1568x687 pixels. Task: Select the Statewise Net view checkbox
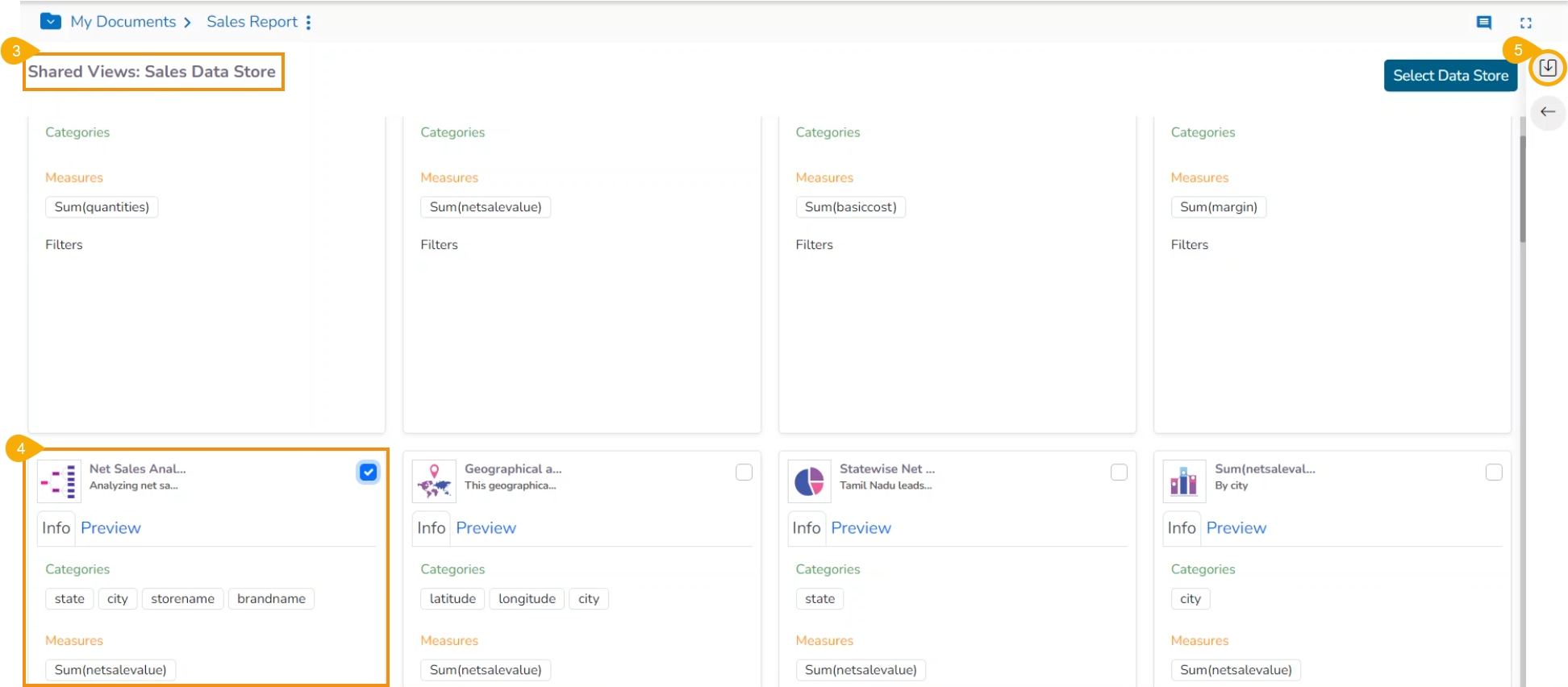click(1119, 473)
